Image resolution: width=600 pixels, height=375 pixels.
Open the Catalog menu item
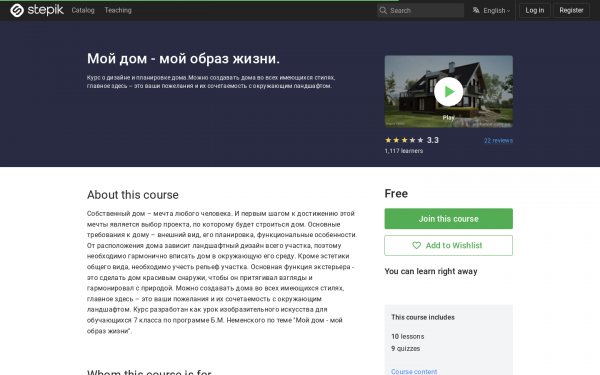(83, 10)
